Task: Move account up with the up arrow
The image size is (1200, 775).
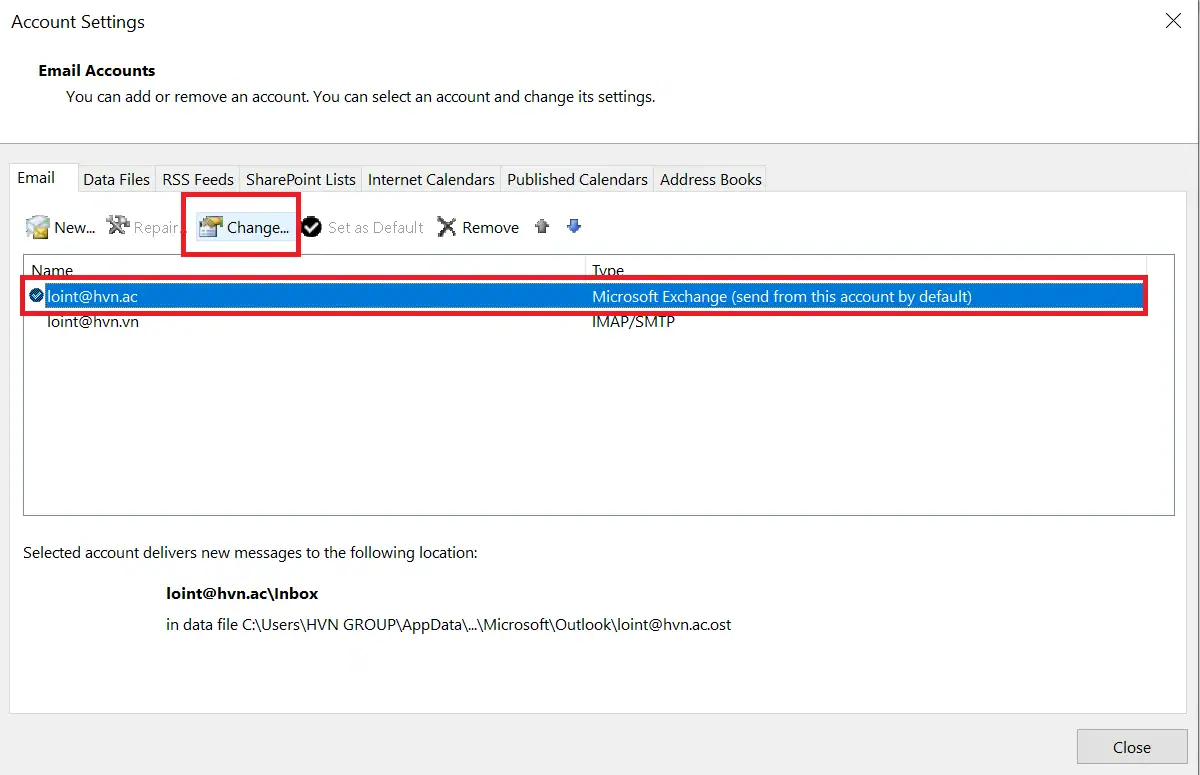Action: (542, 227)
